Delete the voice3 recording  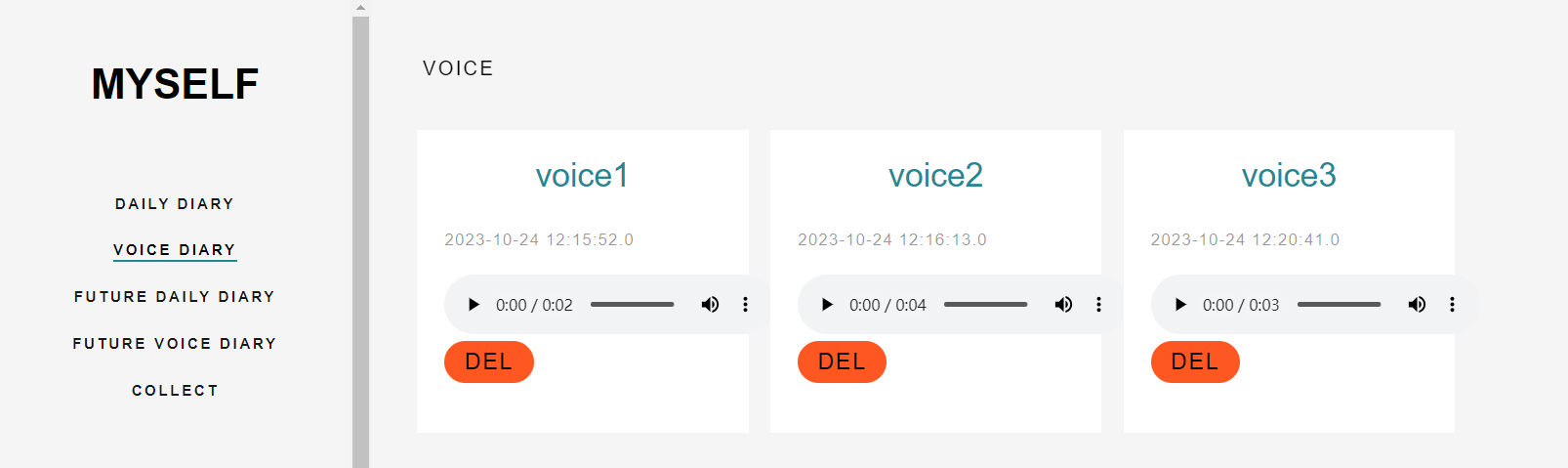coord(1195,362)
